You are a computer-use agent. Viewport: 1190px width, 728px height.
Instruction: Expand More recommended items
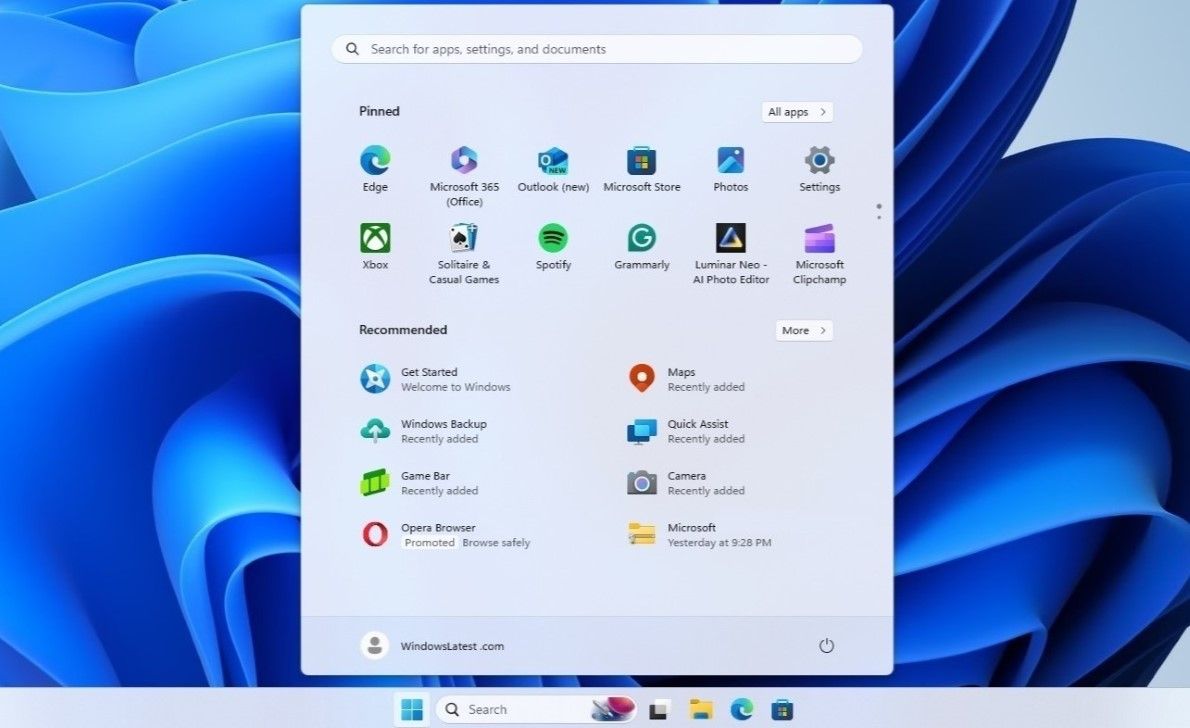tap(803, 330)
